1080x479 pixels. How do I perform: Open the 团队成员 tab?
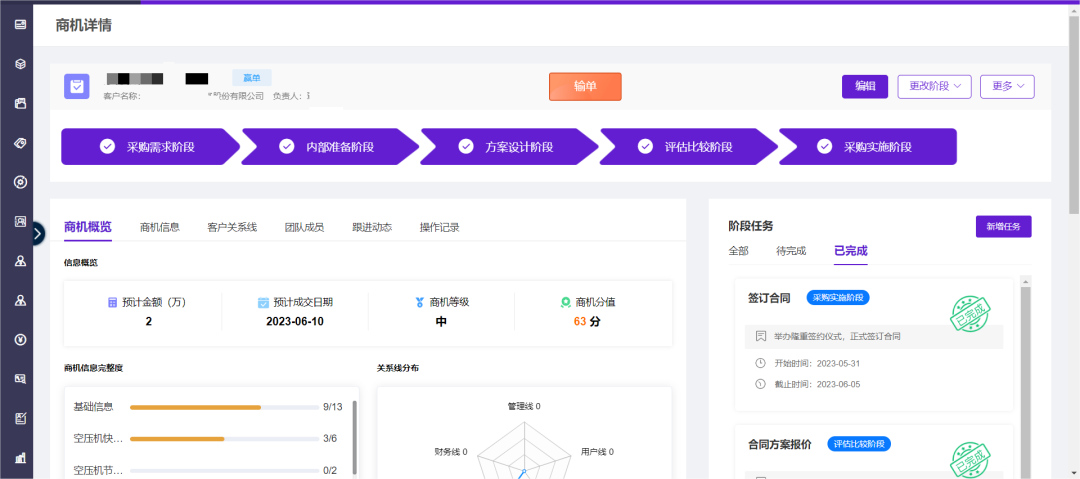click(304, 227)
